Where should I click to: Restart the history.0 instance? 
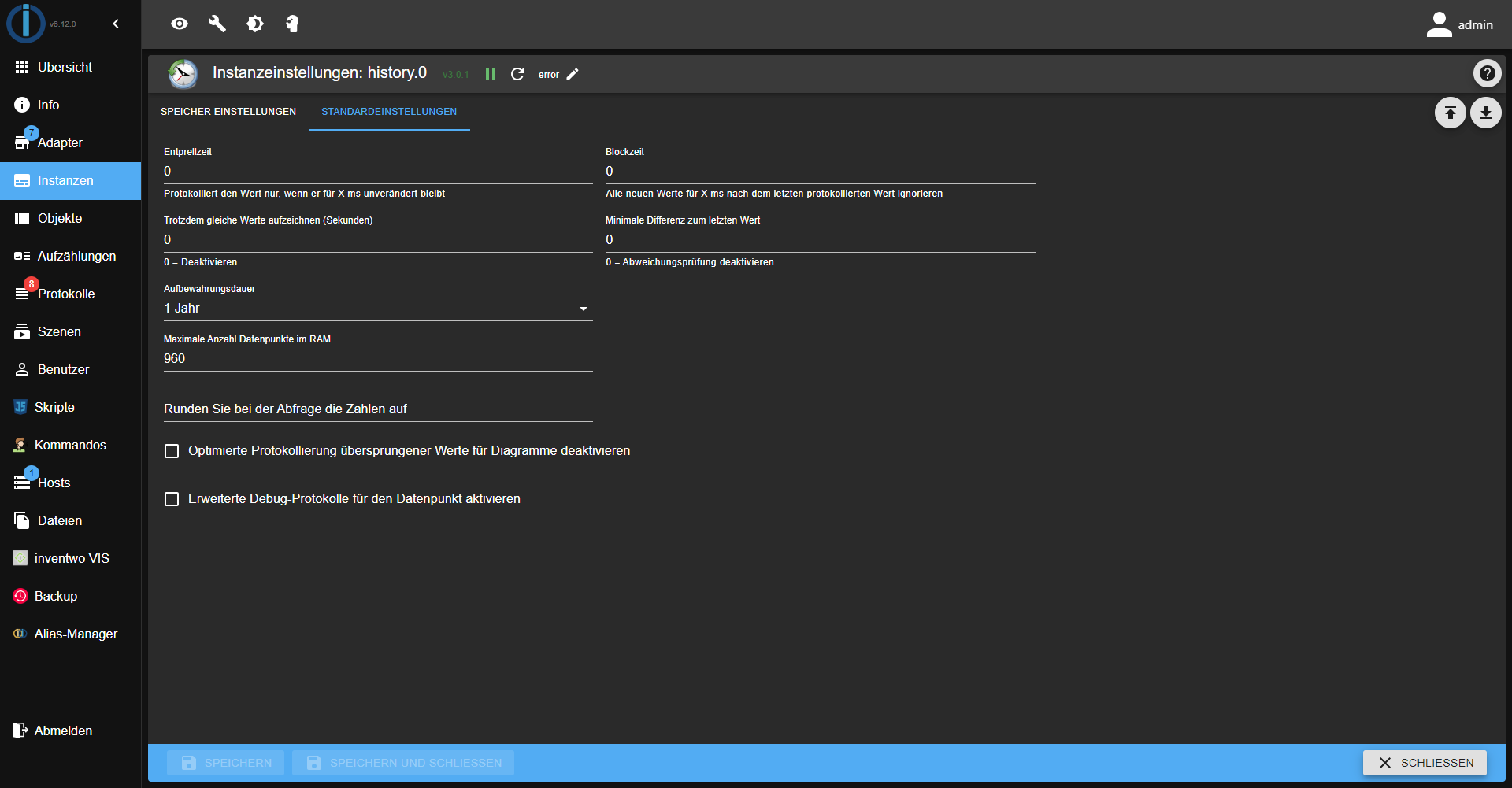click(x=517, y=74)
